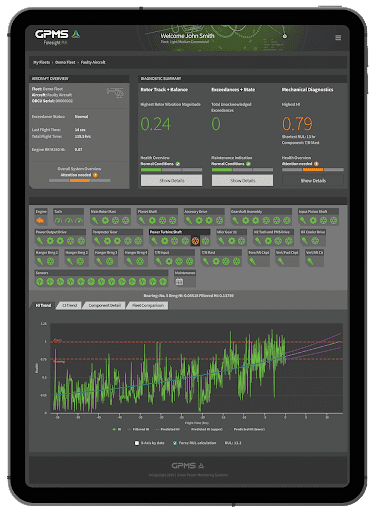Viewport: 376px width, 512px height.
Task: Click the shaft icon under Oil Cooler Drive
Action: pos(305,241)
